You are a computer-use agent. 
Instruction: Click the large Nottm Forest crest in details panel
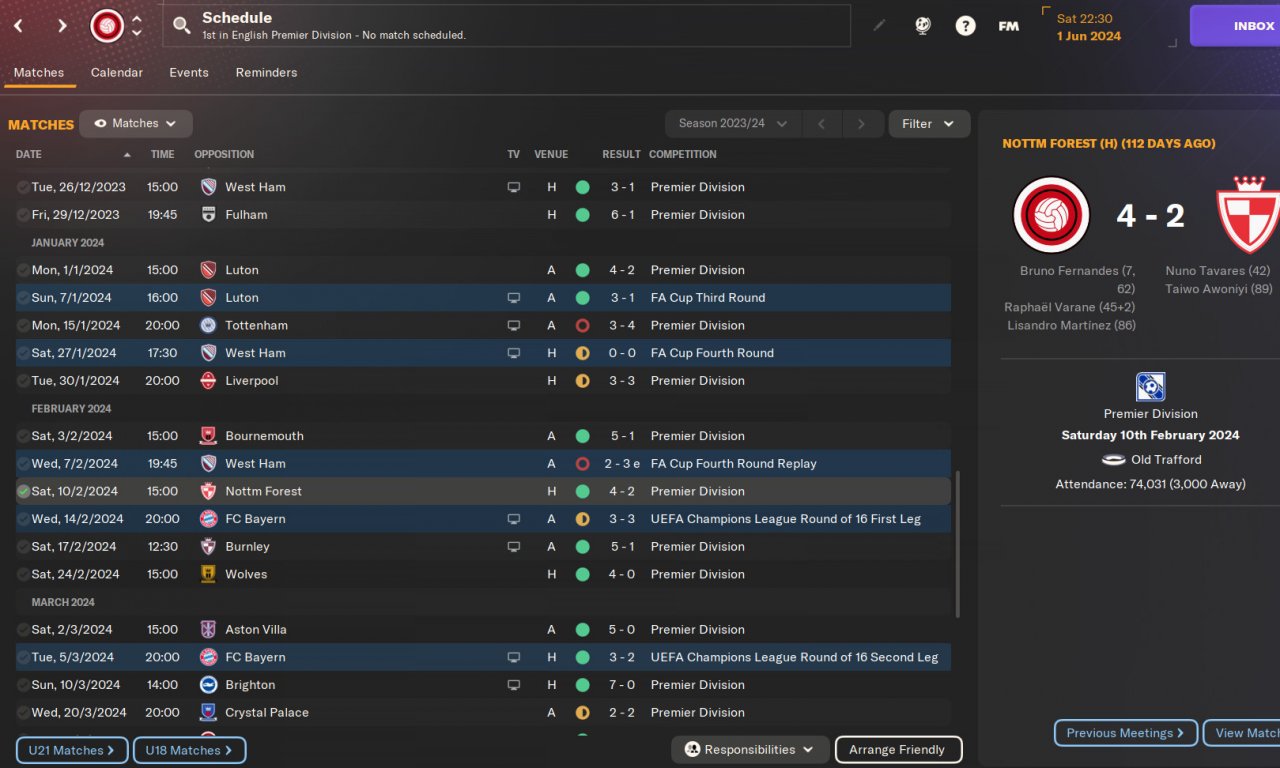(1250, 215)
